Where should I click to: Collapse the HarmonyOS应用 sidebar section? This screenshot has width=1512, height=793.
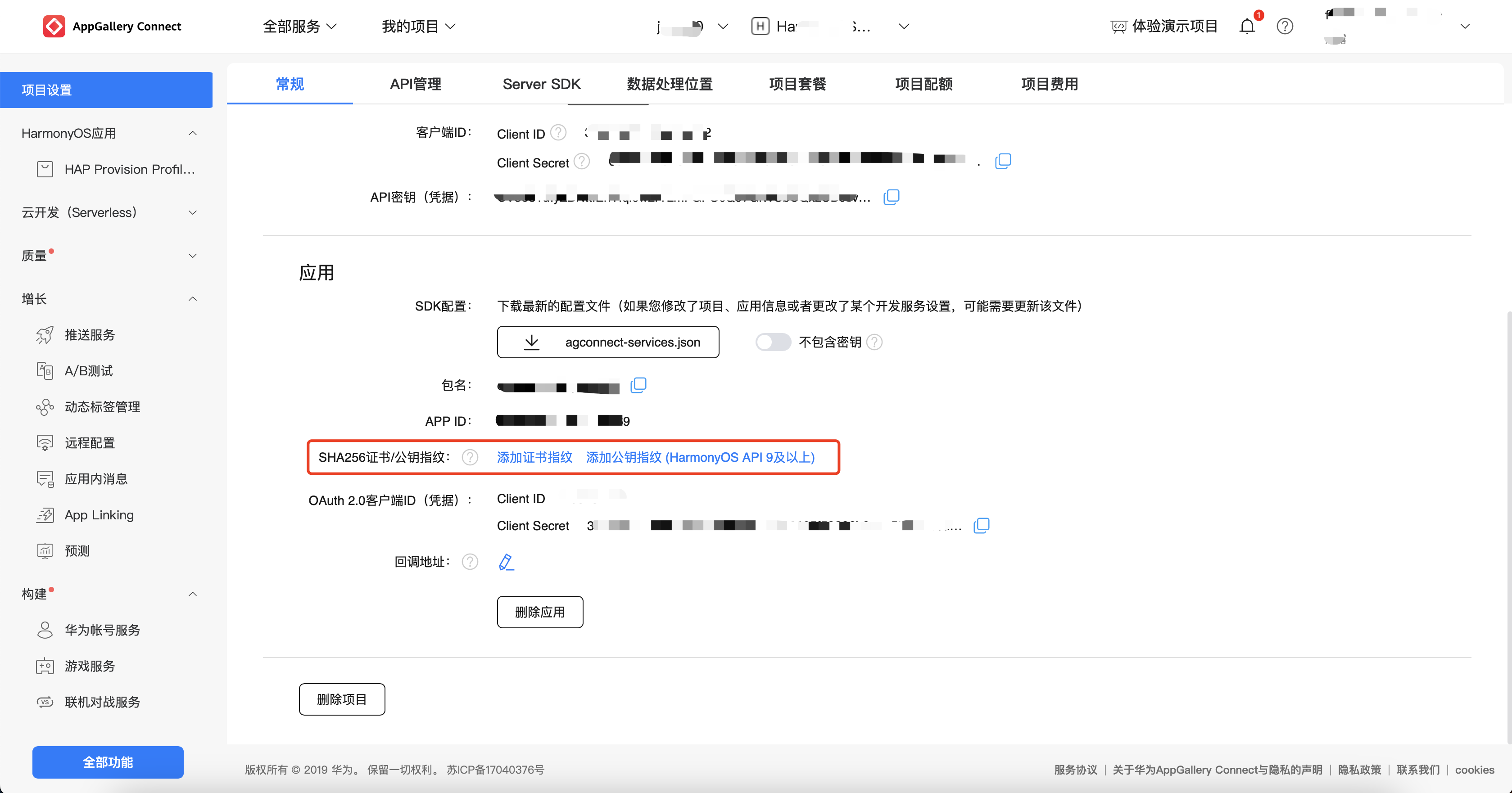coord(192,133)
